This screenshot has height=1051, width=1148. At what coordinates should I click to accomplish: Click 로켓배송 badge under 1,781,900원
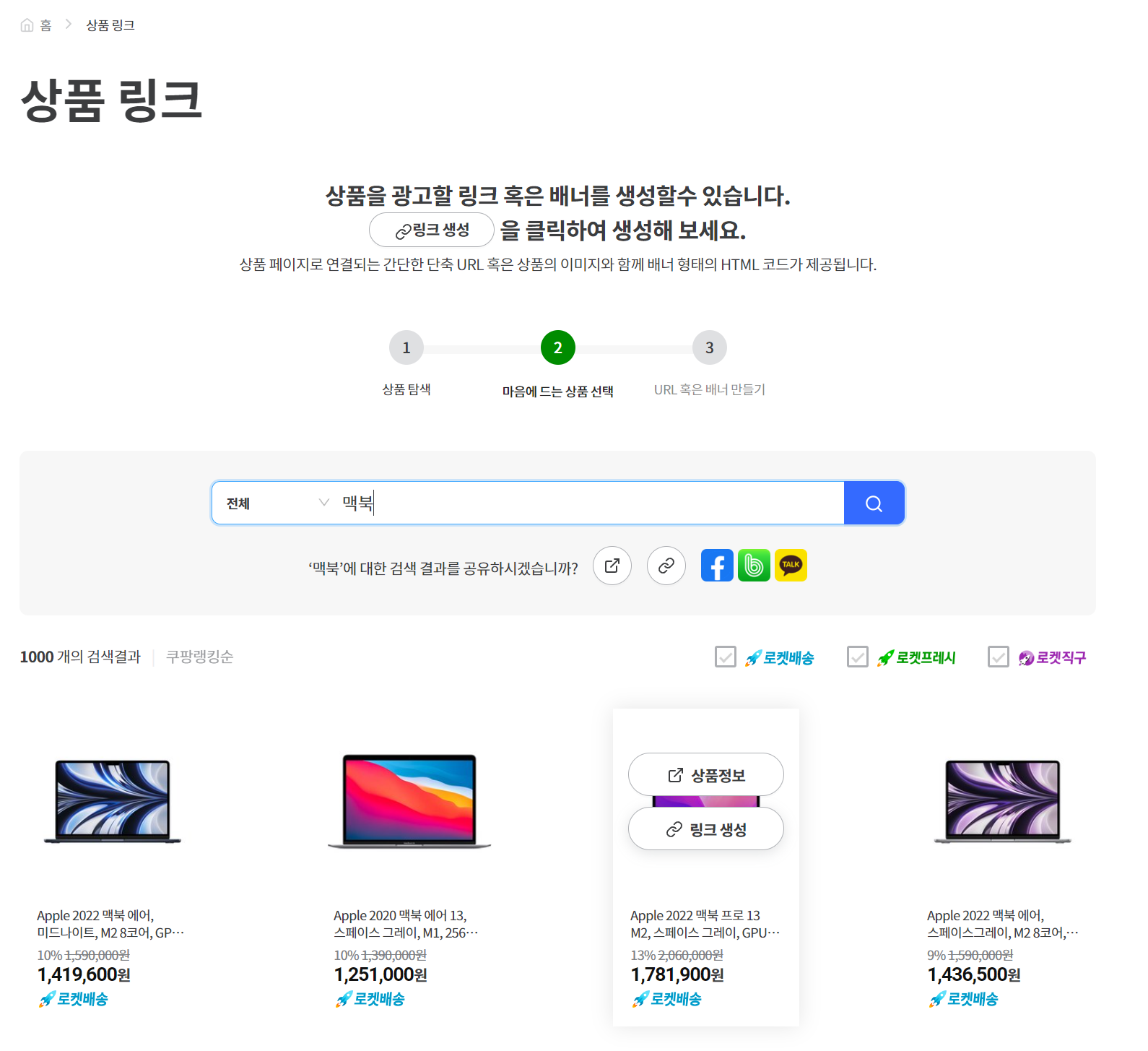(666, 999)
